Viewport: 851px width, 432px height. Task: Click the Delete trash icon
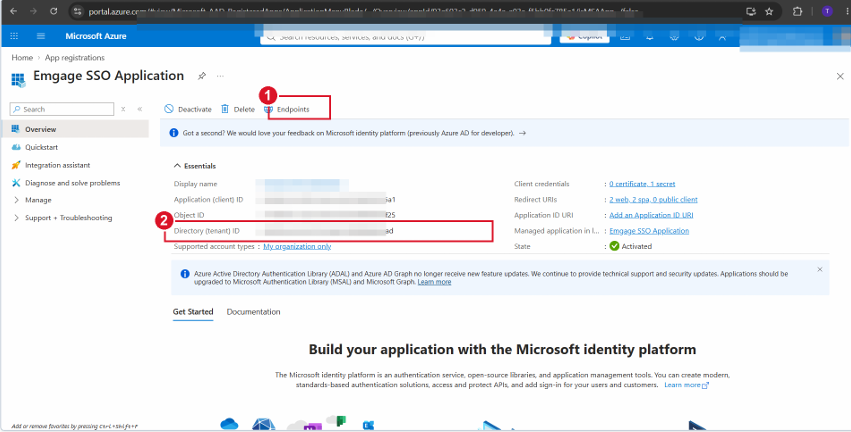(x=225, y=109)
